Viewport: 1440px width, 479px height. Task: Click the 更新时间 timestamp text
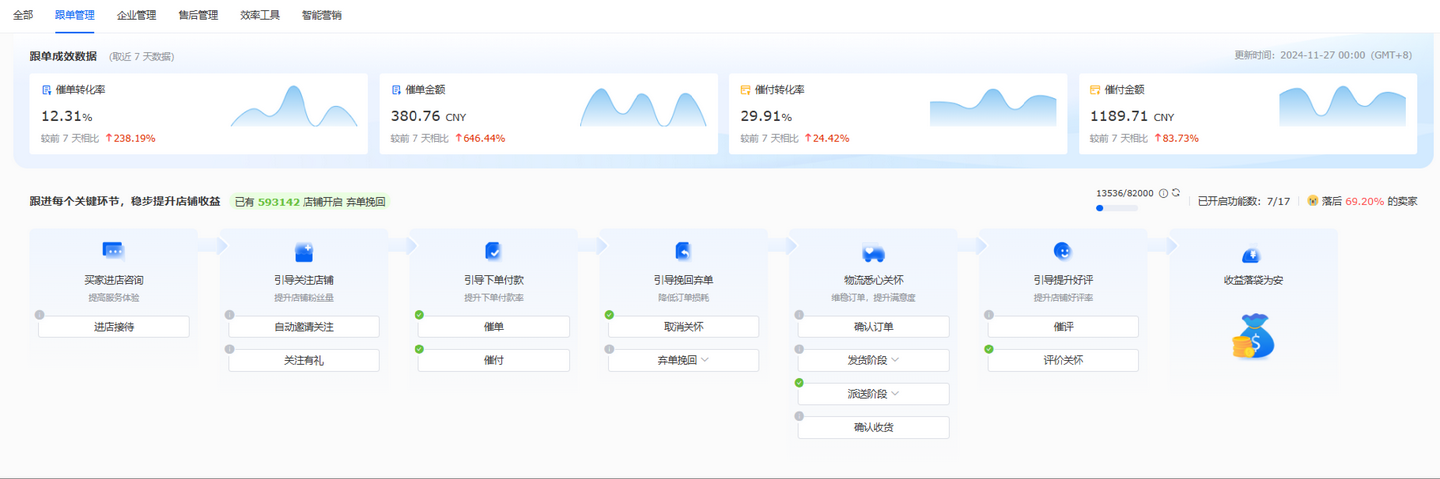[x=1323, y=55]
